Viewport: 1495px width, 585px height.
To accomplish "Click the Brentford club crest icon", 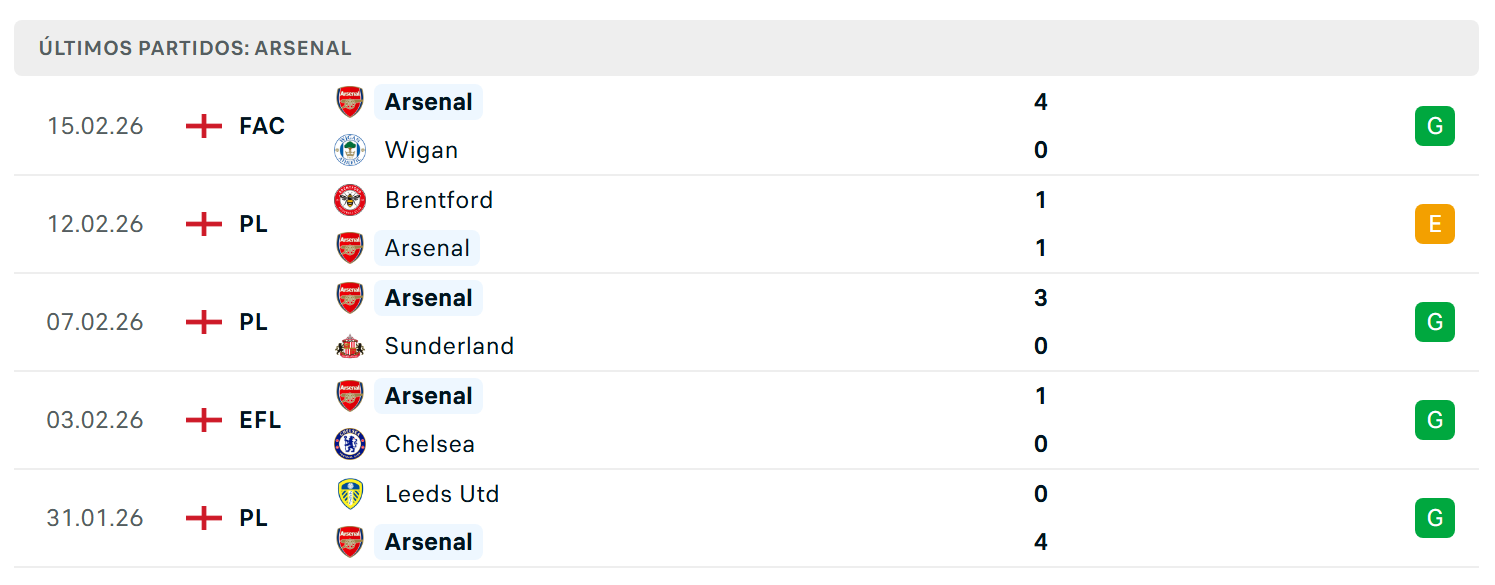I will pyautogui.click(x=350, y=200).
